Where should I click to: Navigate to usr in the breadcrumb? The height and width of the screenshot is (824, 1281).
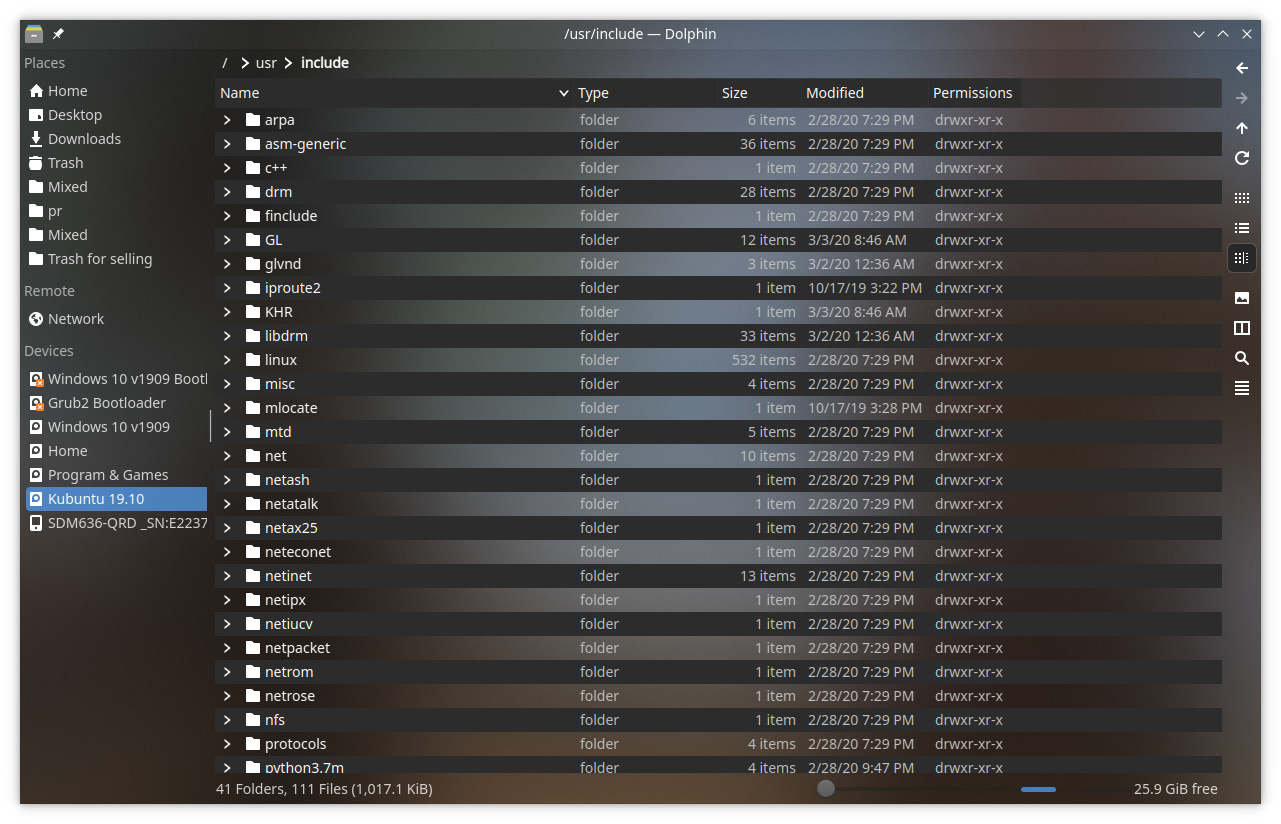266,63
